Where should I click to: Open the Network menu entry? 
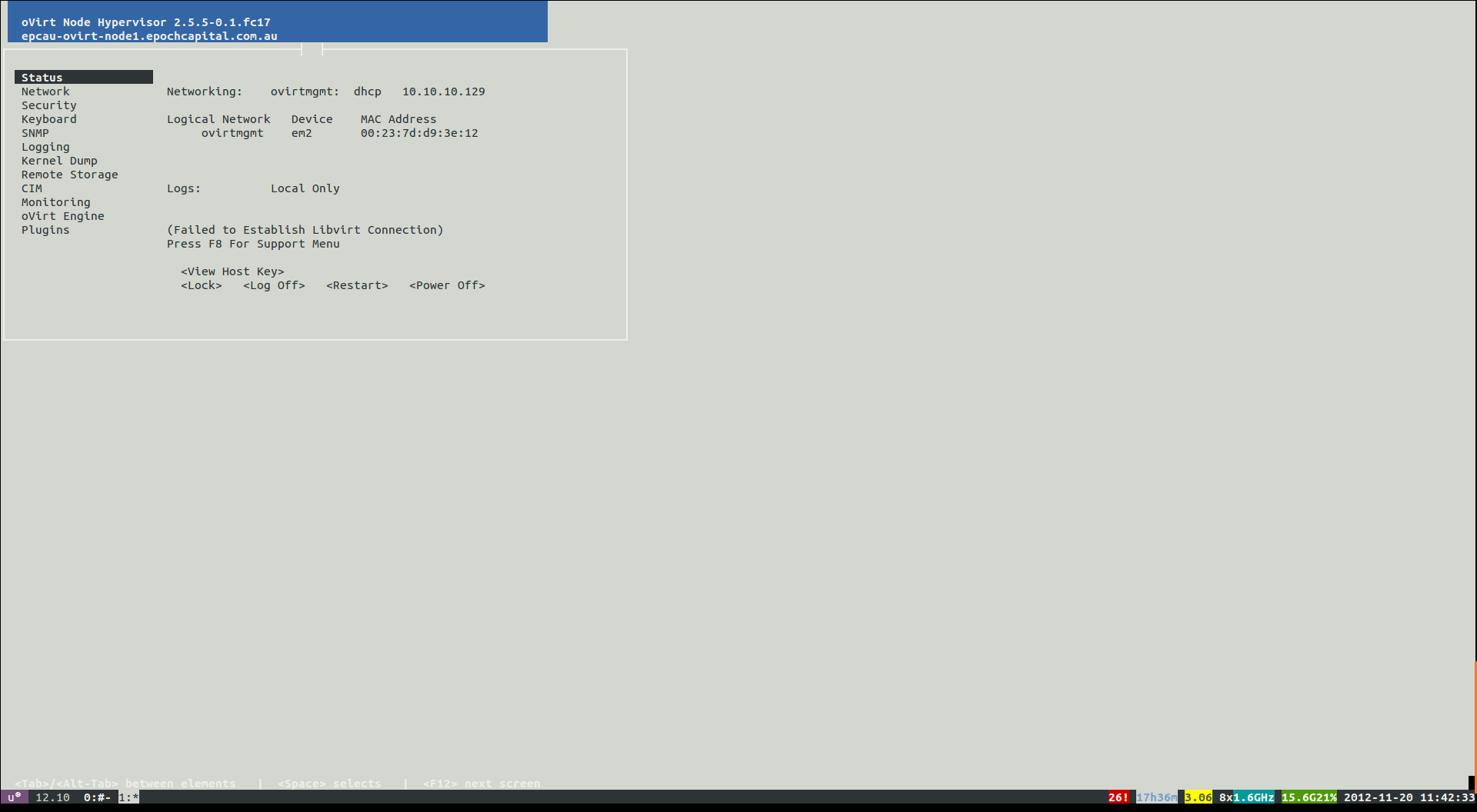pyautogui.click(x=45, y=92)
